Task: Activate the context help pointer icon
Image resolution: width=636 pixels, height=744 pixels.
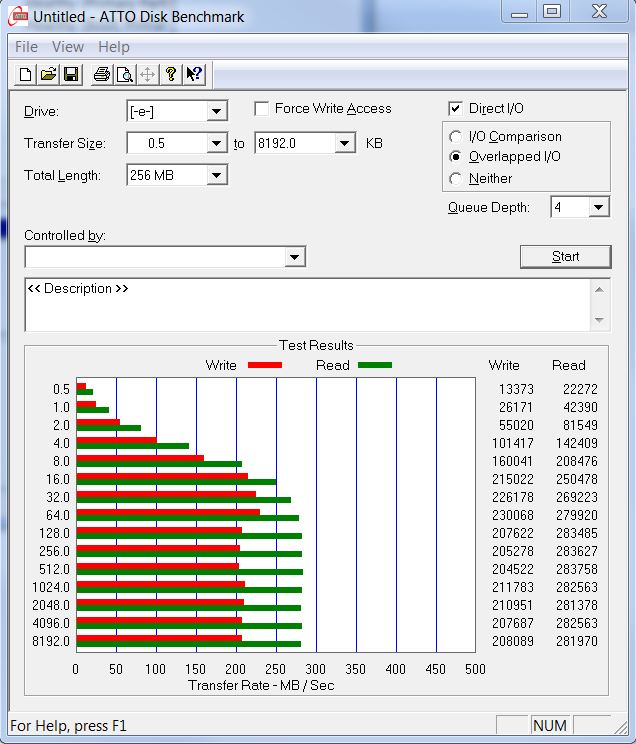Action: [194, 74]
